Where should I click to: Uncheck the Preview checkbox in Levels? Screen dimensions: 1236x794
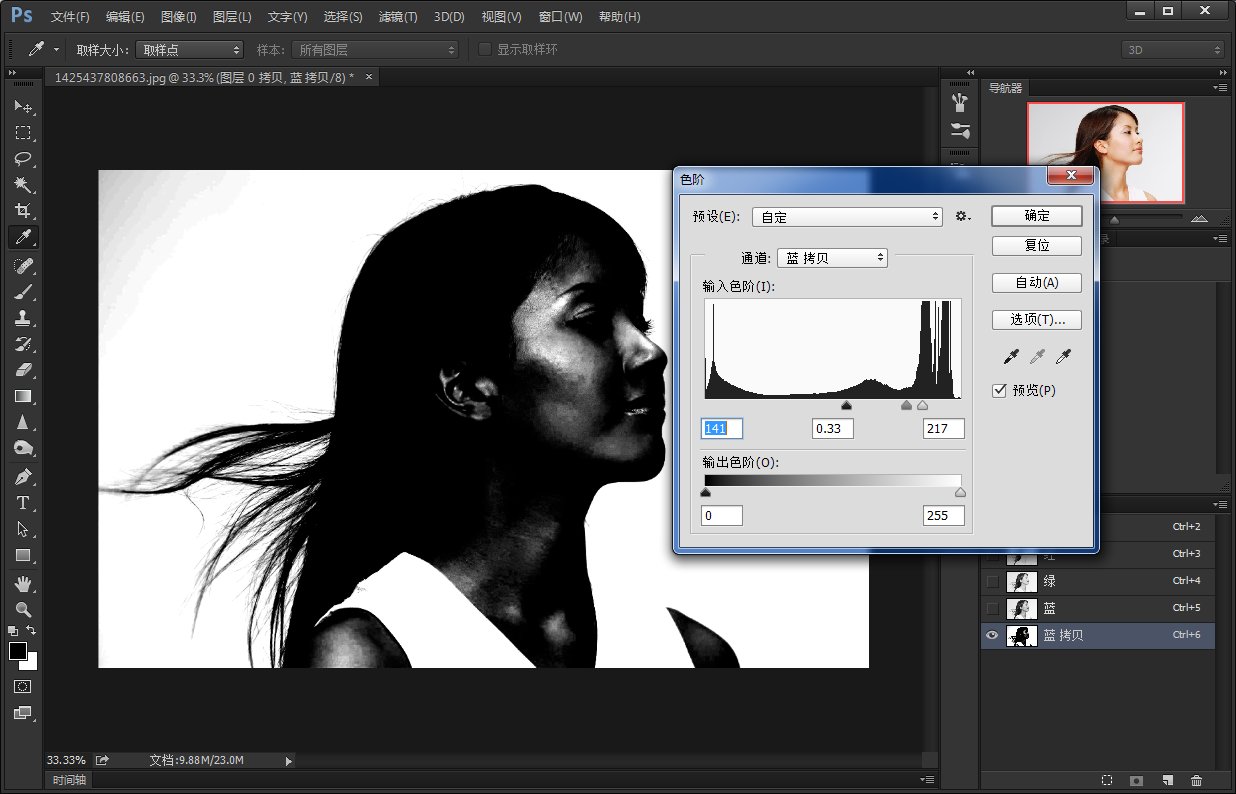[999, 390]
